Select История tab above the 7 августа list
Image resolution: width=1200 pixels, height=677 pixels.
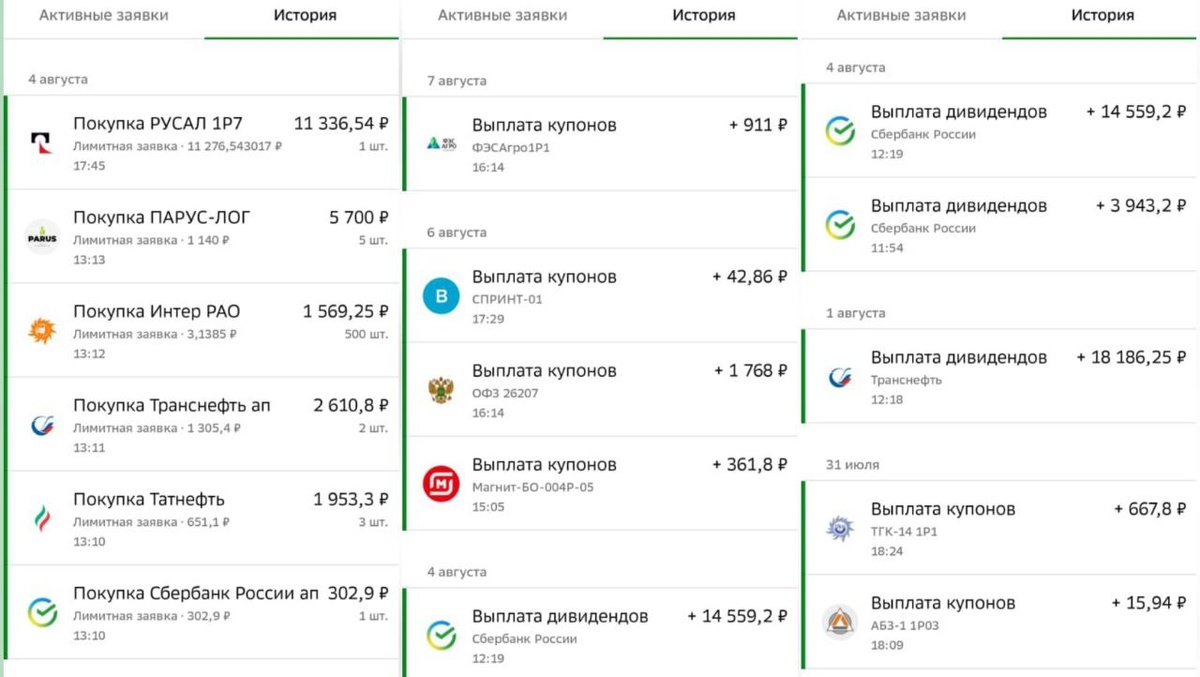[x=704, y=16]
